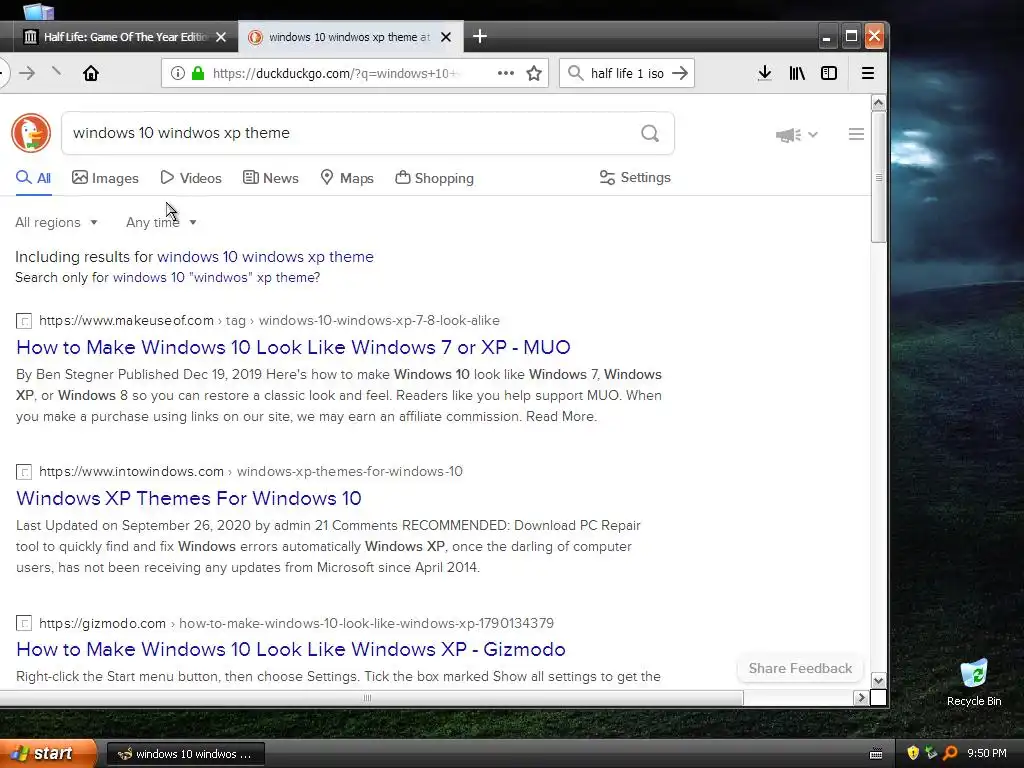1024x768 pixels.
Task: Open 'windows 10 windows xp theme' corrected link
Action: 265,257
